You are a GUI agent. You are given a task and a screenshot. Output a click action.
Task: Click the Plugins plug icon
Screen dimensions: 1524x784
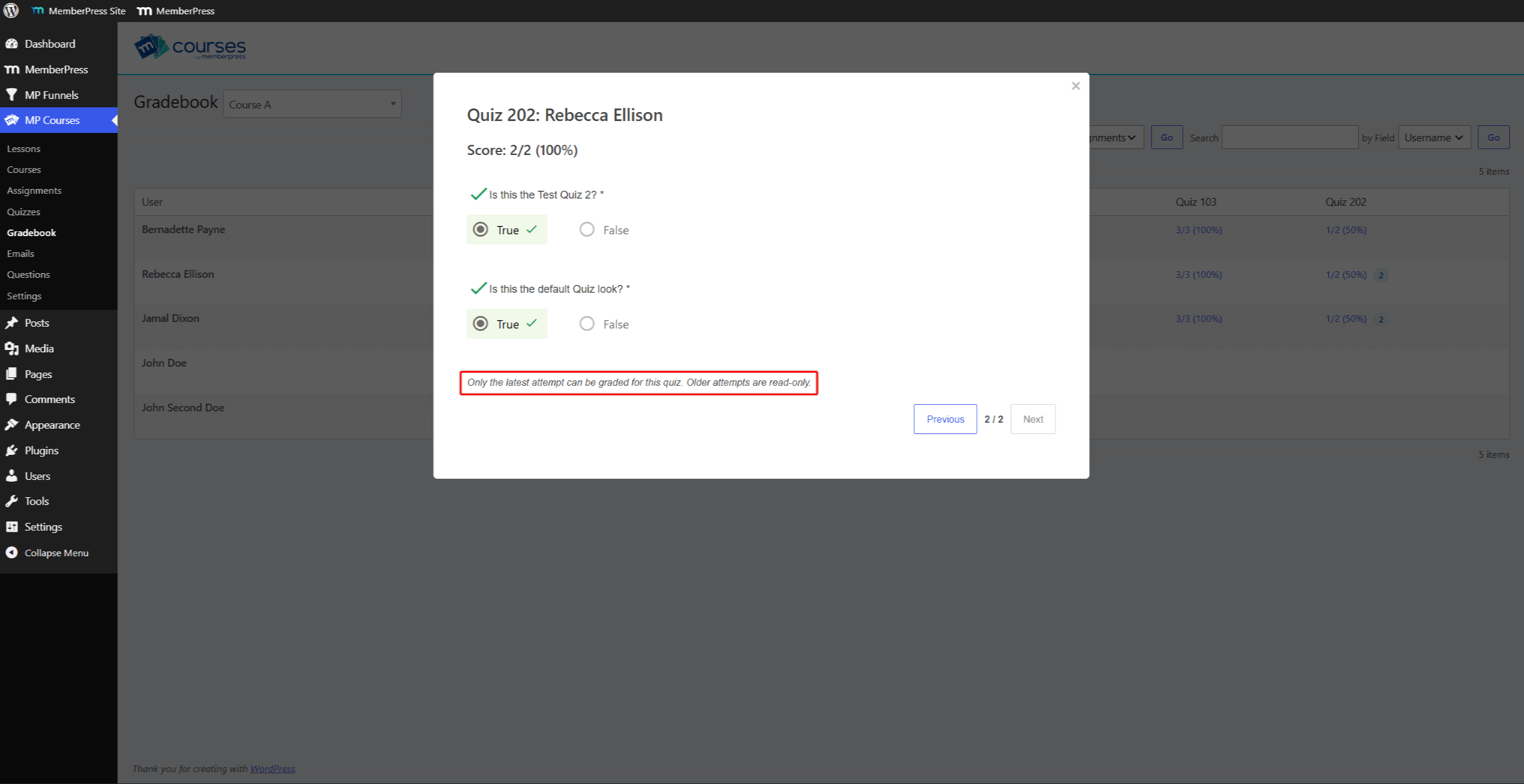pos(11,450)
